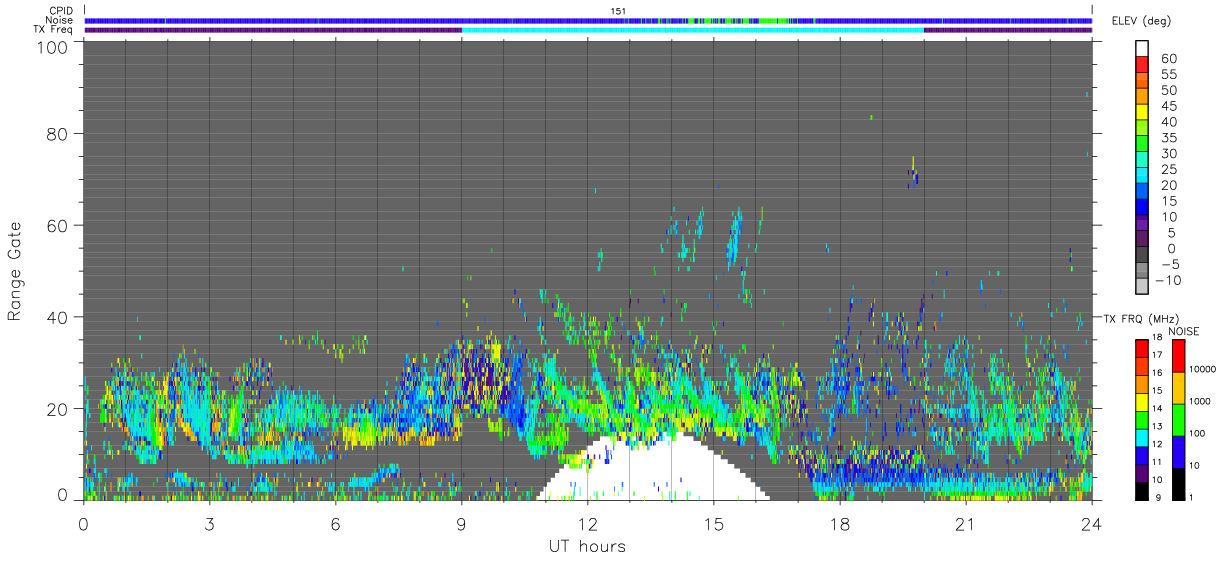Click the x-axis tick label "21"
Image resolution: width=1228 pixels, height=567 pixels.
(966, 523)
